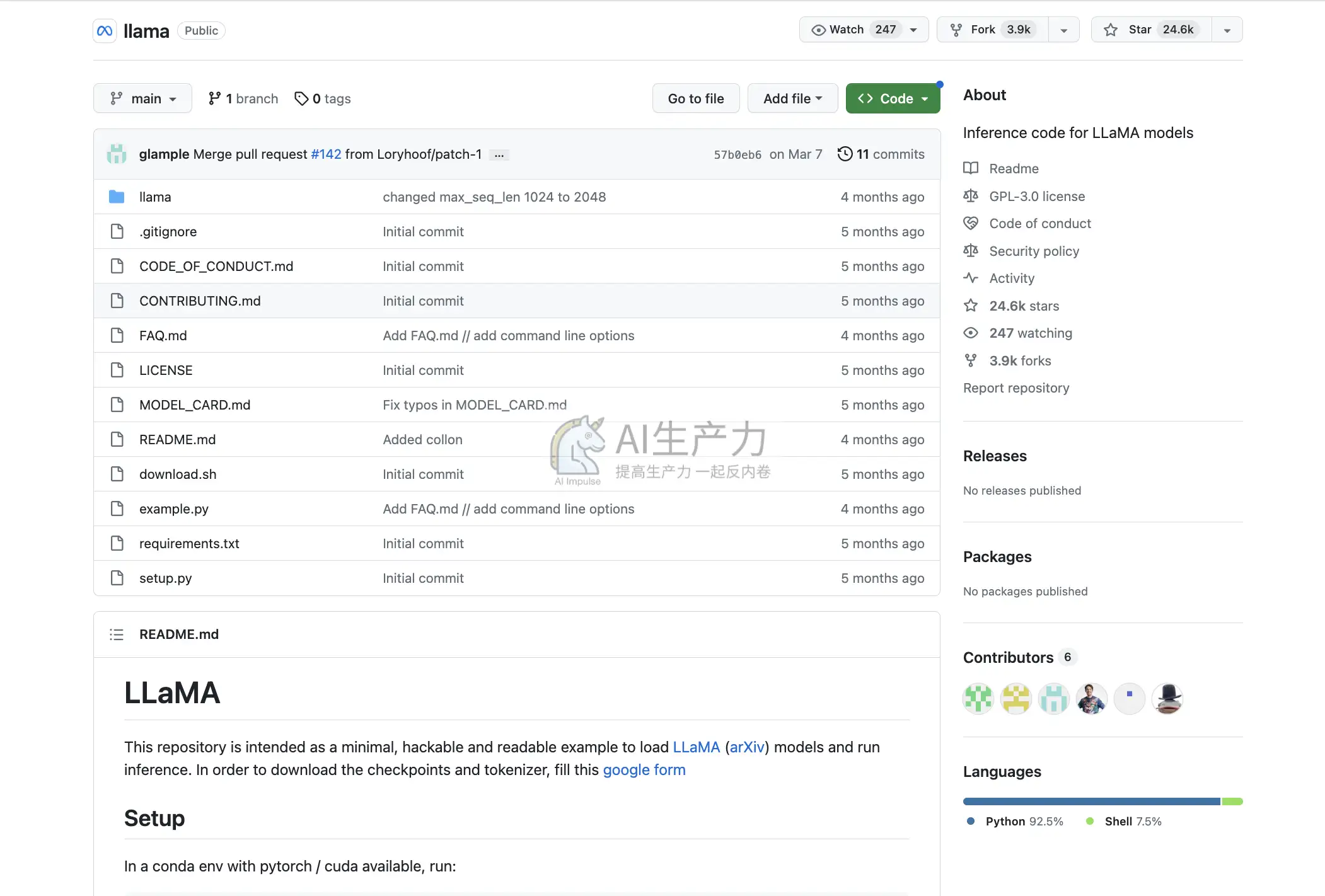
Task: Open the green Code dropdown
Action: click(x=893, y=98)
